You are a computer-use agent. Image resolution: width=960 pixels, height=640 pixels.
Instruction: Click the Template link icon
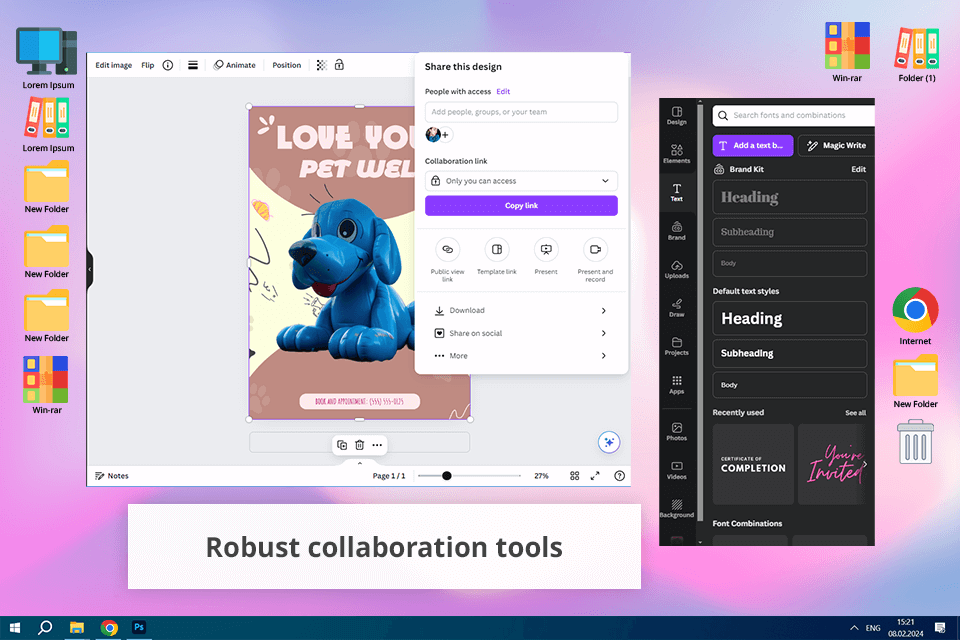497,249
